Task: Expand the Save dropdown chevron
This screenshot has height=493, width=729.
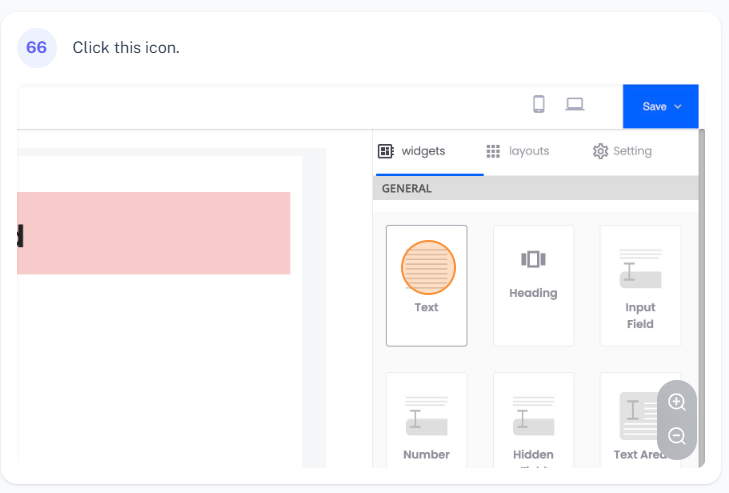Action: [x=678, y=106]
